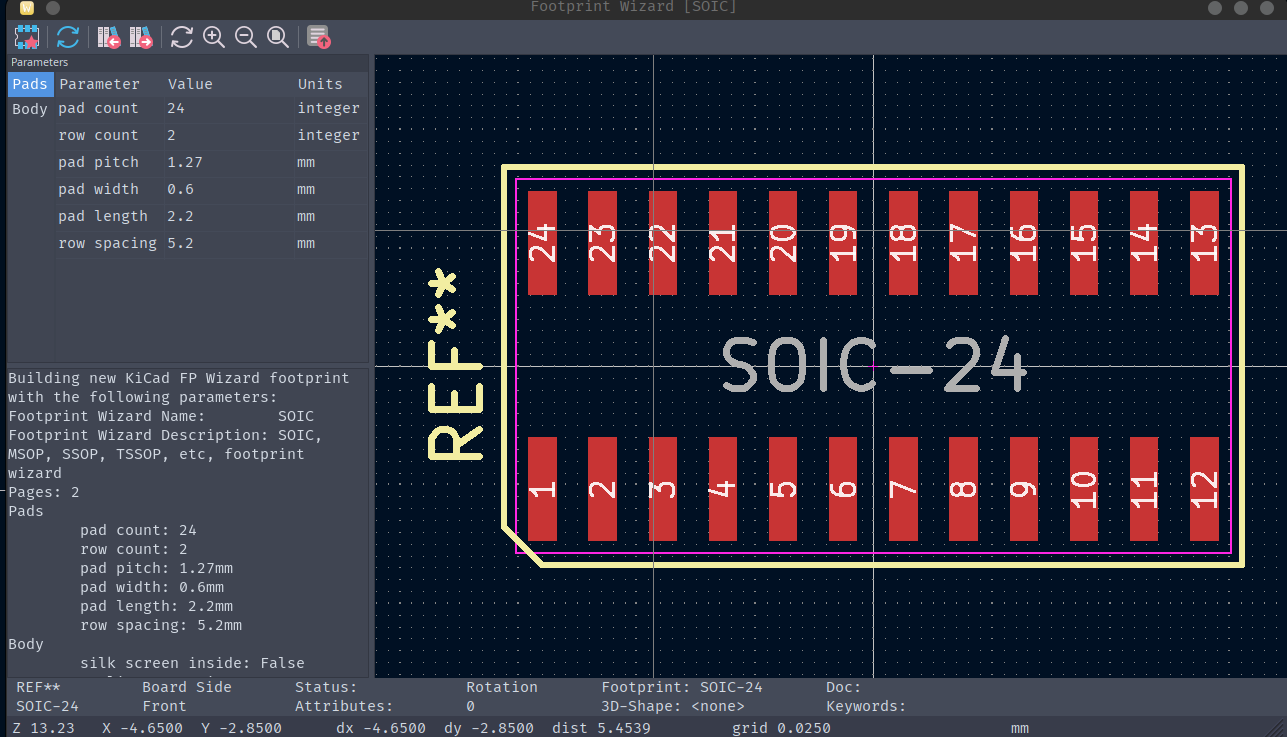Select the 'row spacing' parameter name cell
This screenshot has width=1287, height=737.
(x=110, y=243)
